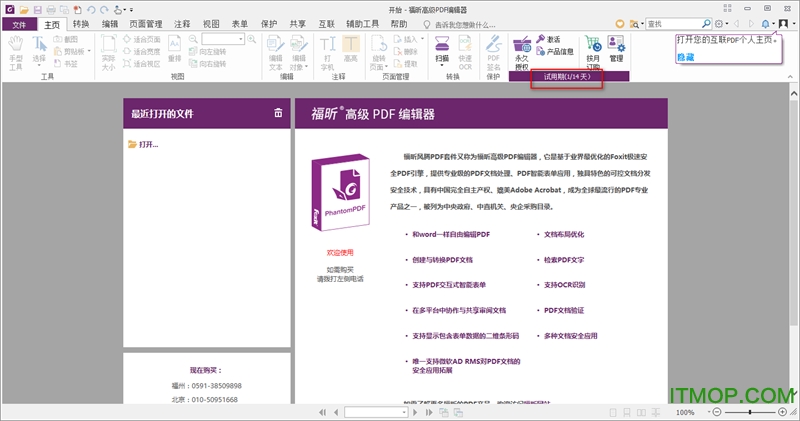Click the vertical scrollbar on the right
The width and height of the screenshot is (800, 421).
(x=793, y=212)
